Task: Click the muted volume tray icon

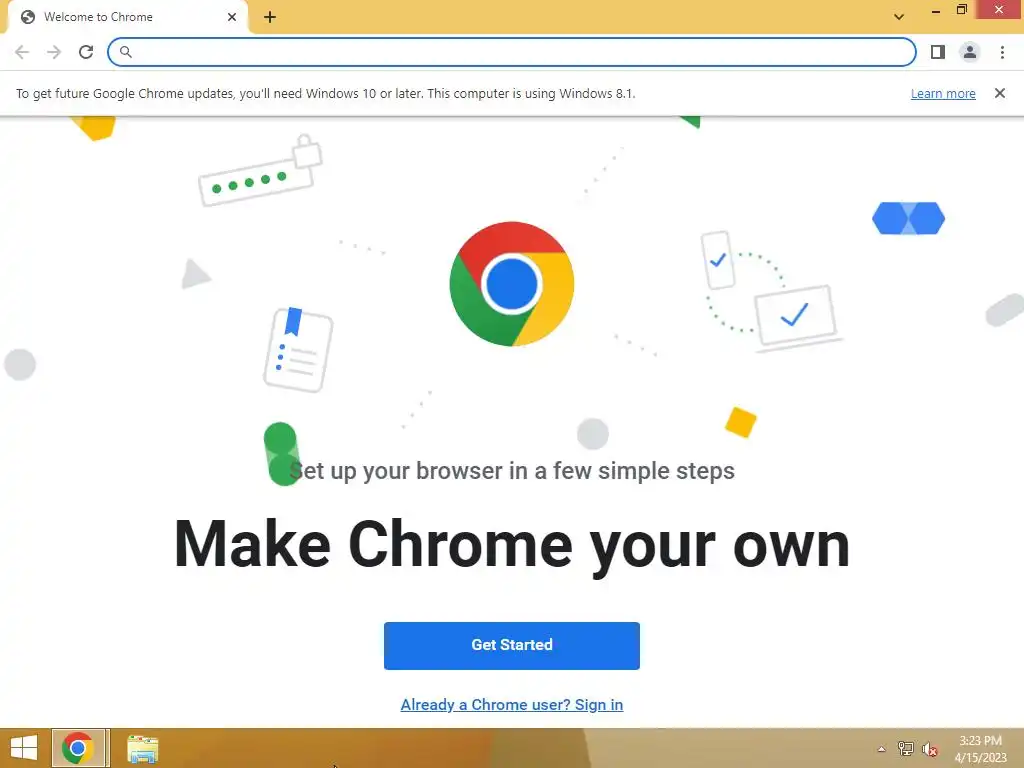Action: tap(930, 749)
